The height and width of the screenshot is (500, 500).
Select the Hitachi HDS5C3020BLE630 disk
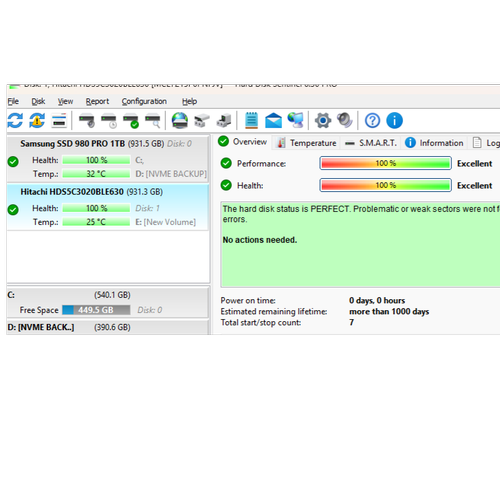tap(108, 207)
